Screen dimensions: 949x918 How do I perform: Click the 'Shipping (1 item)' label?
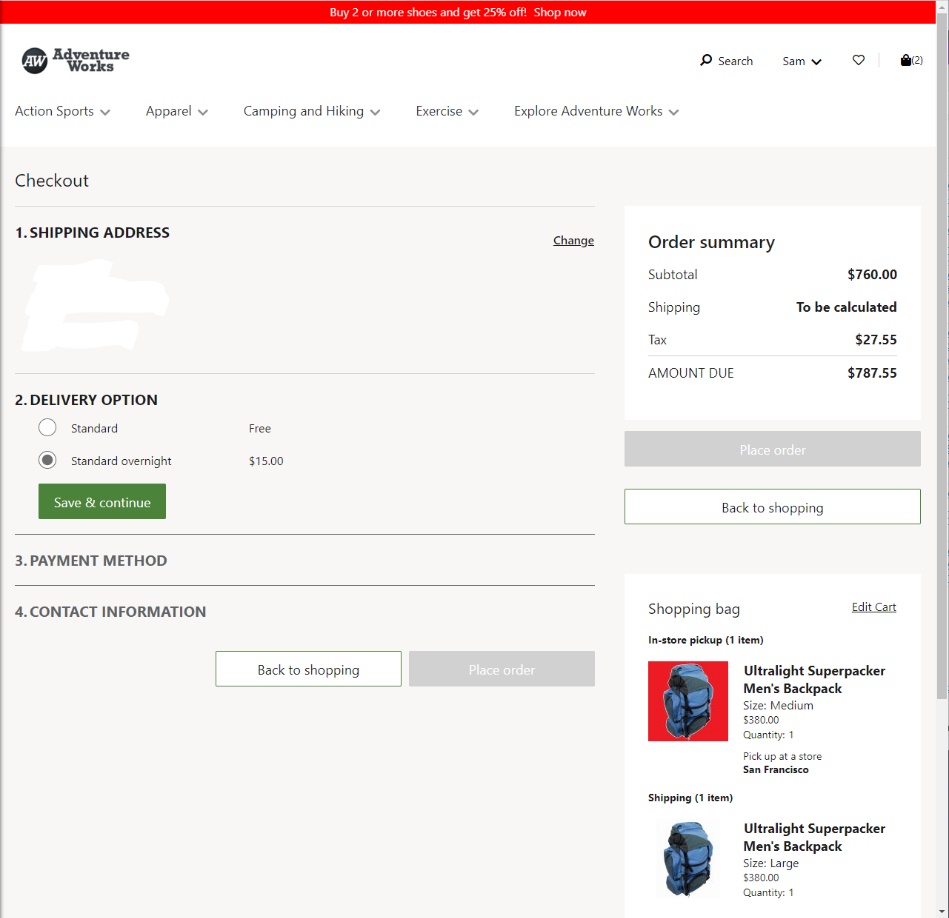(691, 798)
